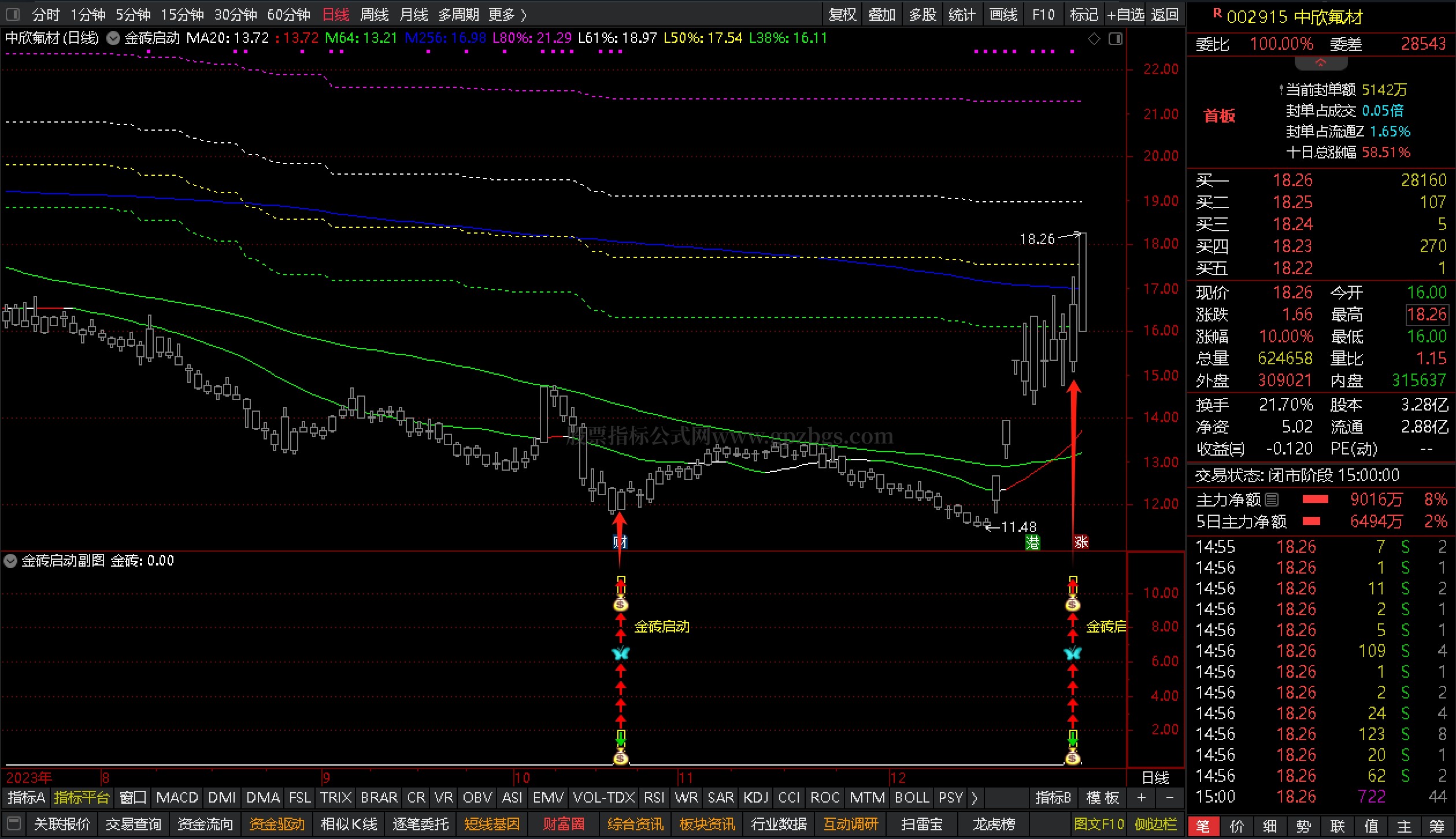
Task: Select the 筹 chip distribution tab
Action: click(1437, 826)
